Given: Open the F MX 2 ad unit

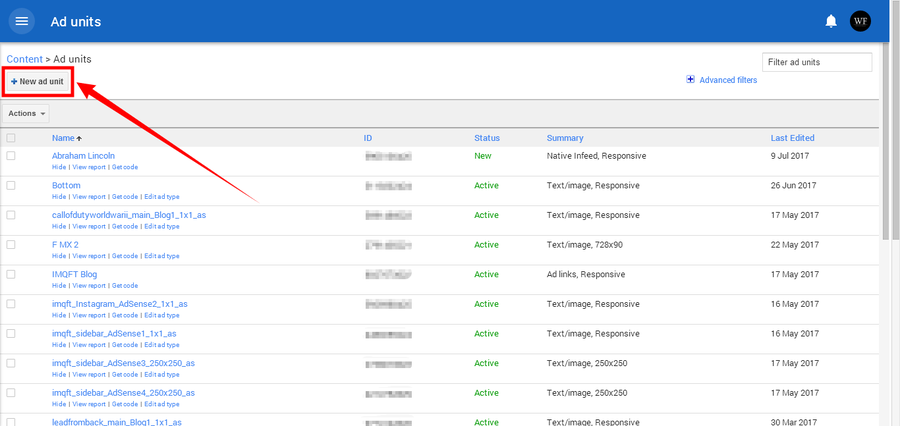Looking at the screenshot, I should pyautogui.click(x=65, y=245).
